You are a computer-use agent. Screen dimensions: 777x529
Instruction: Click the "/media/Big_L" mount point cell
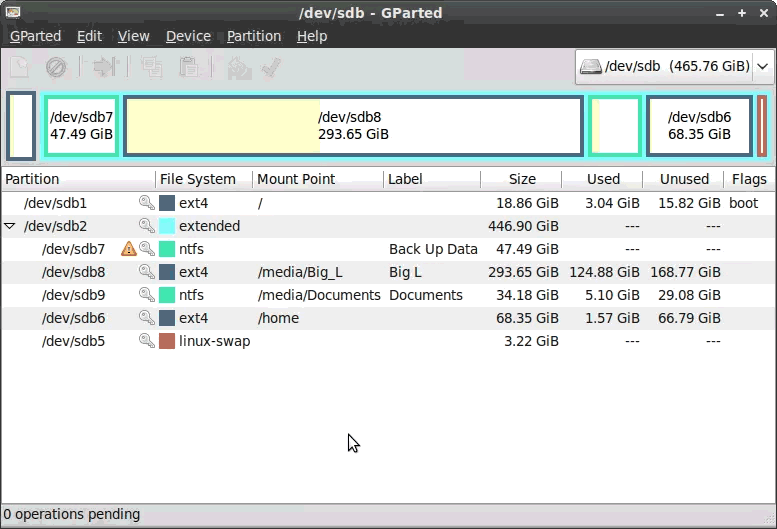coord(300,272)
